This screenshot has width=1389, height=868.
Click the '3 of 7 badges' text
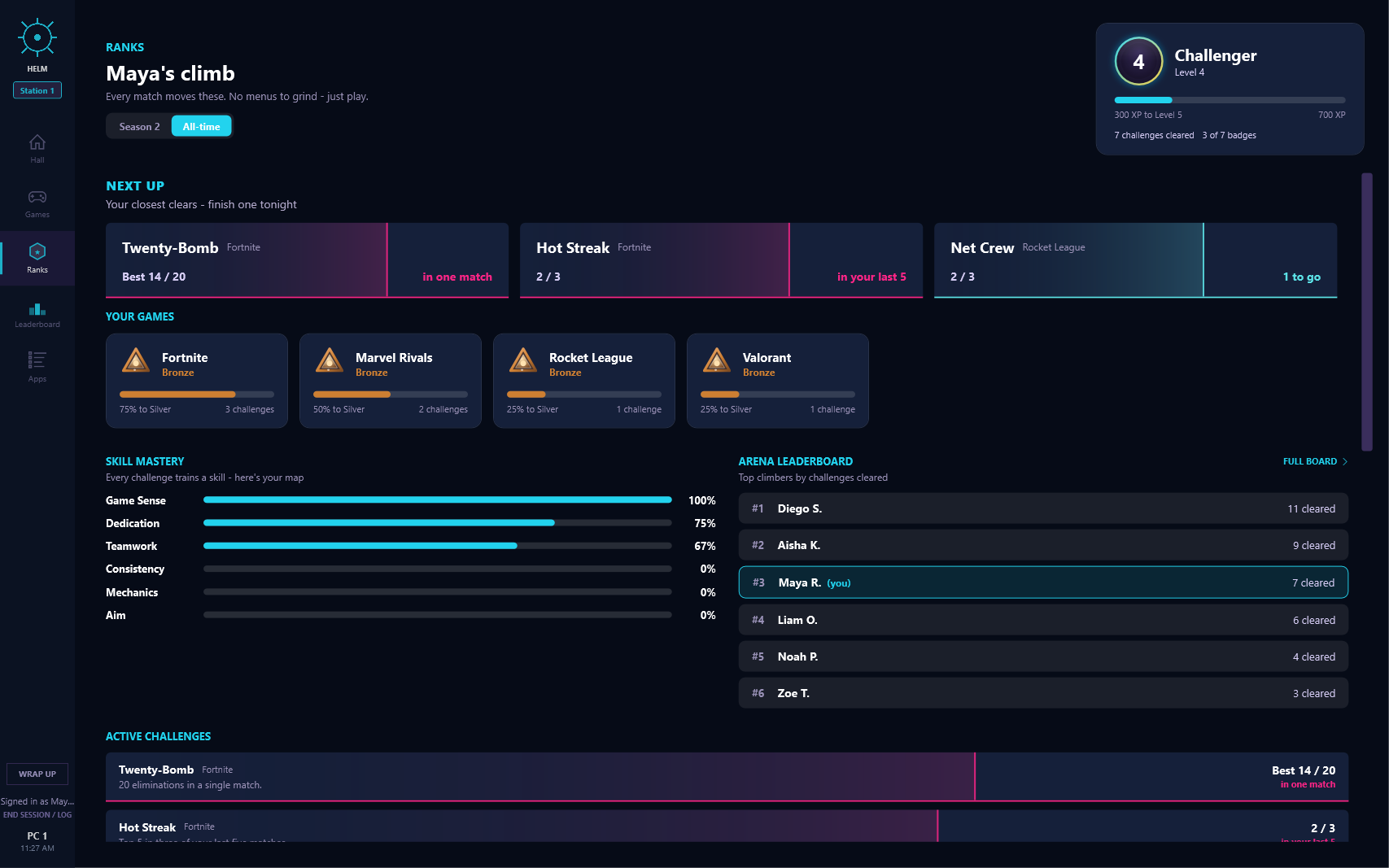[x=1229, y=135]
